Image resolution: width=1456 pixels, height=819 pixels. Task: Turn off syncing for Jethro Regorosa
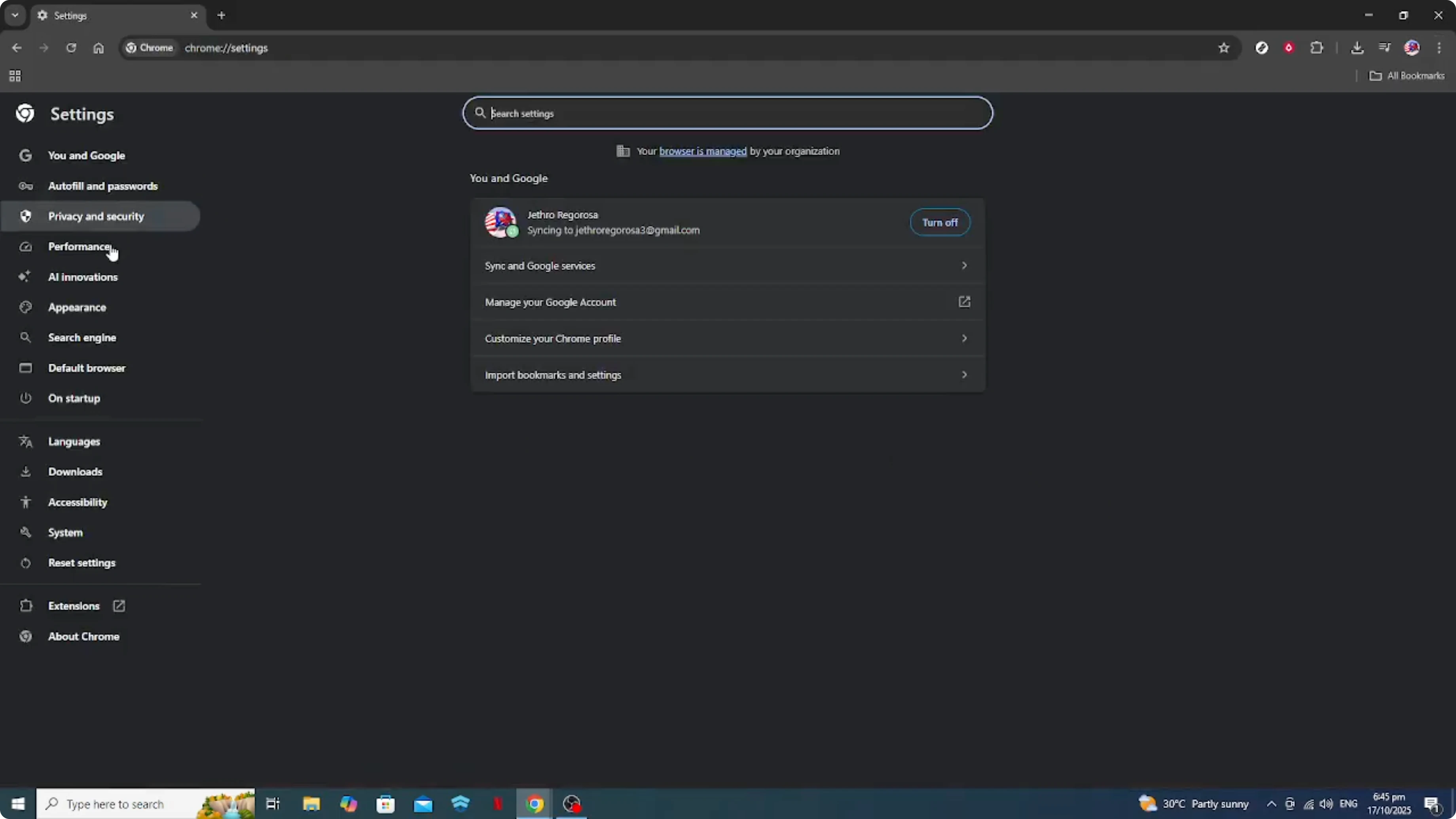point(939,222)
